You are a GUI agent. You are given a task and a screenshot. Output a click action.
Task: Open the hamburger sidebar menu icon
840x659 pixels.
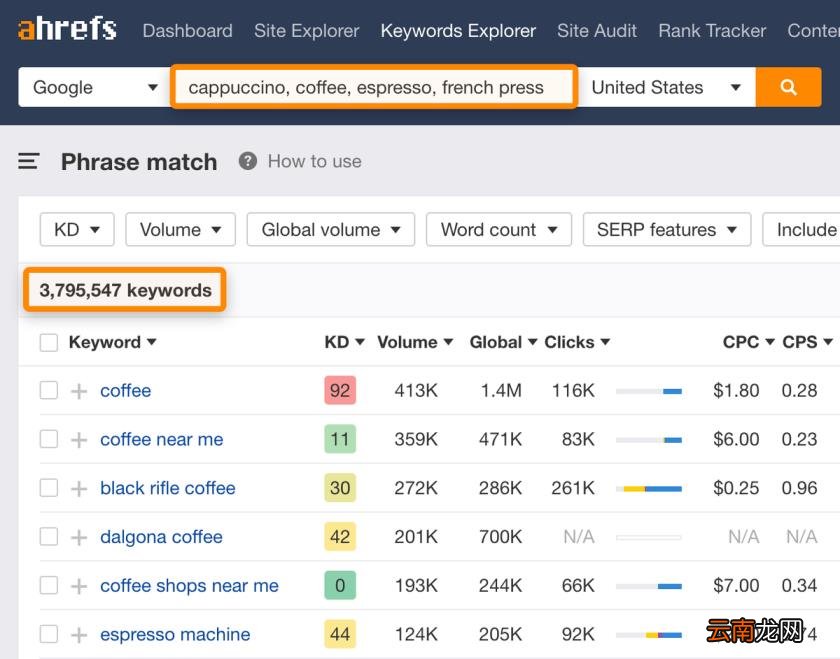[28, 161]
